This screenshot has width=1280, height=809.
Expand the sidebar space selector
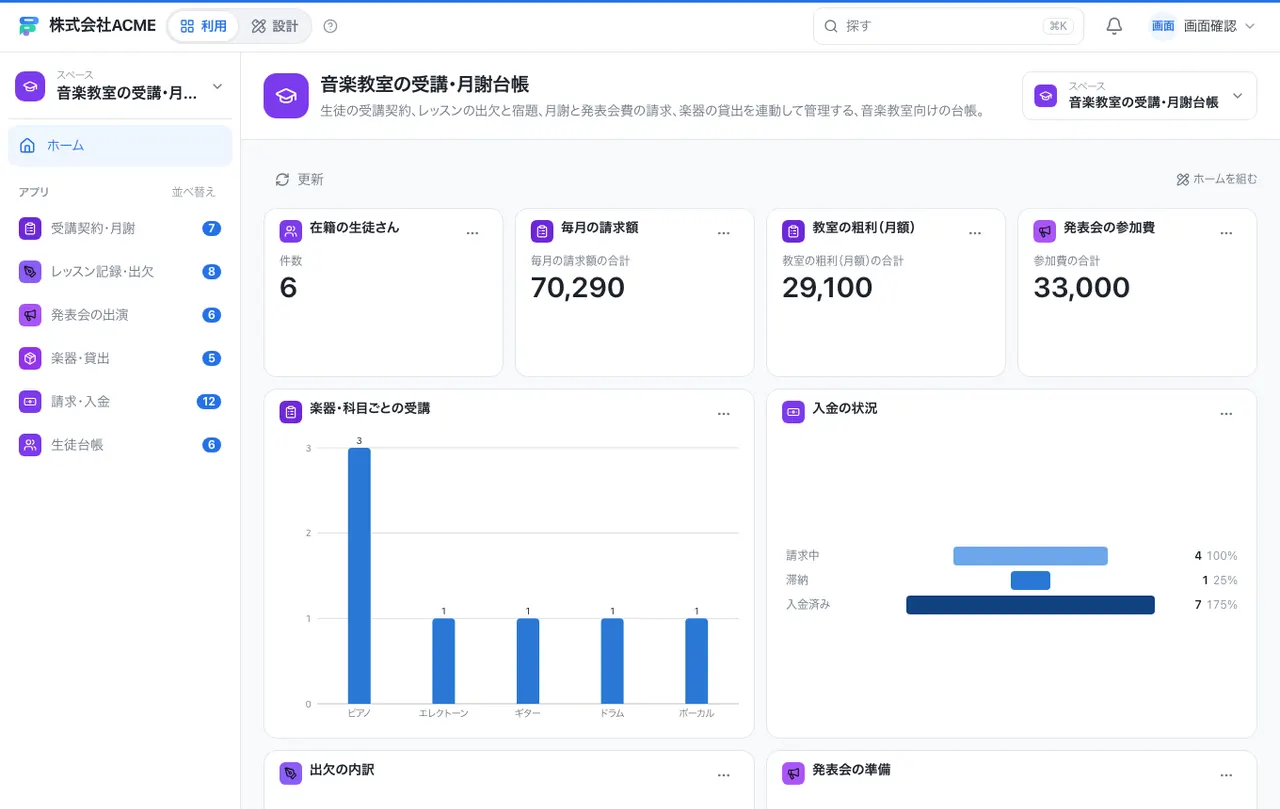pyautogui.click(x=120, y=86)
